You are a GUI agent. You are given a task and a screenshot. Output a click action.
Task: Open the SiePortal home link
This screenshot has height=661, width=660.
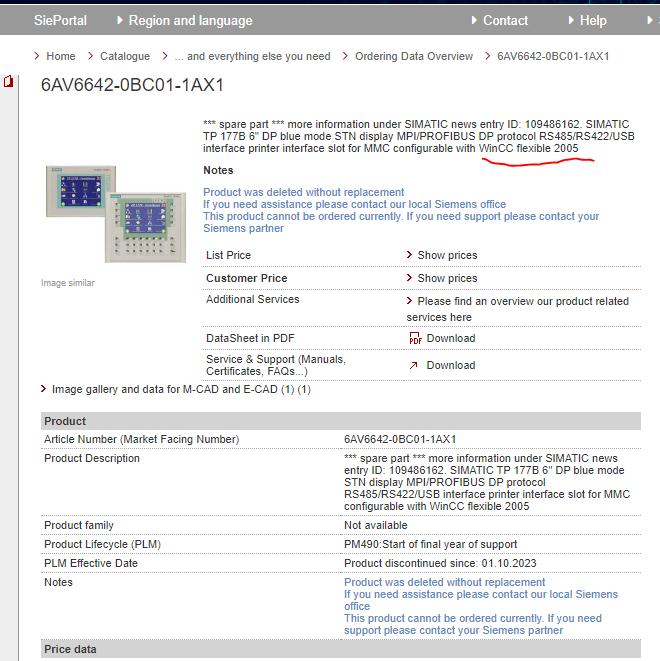coord(60,20)
